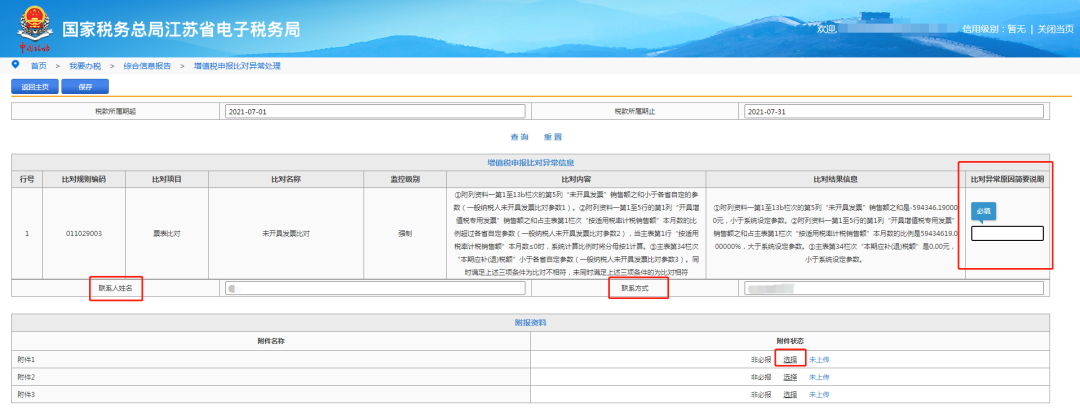
Task: Click 选择 for 附件1
Action: click(x=790, y=359)
